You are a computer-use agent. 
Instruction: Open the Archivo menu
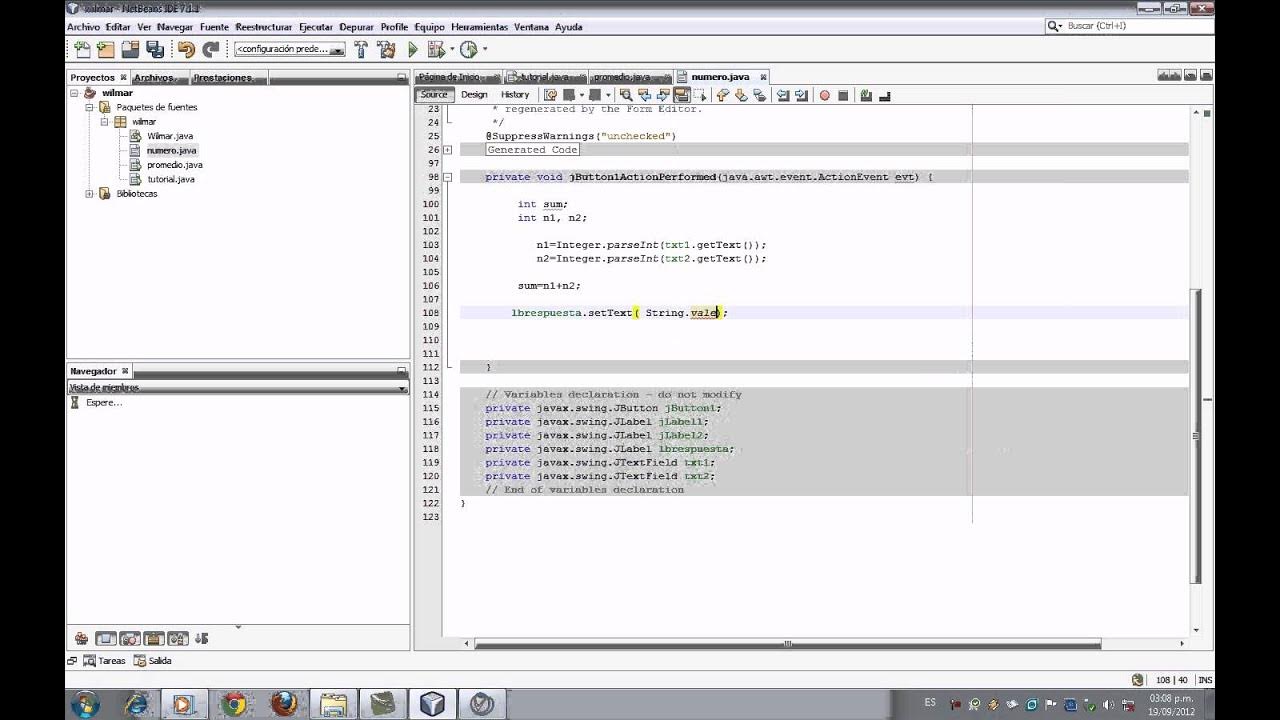coord(83,27)
